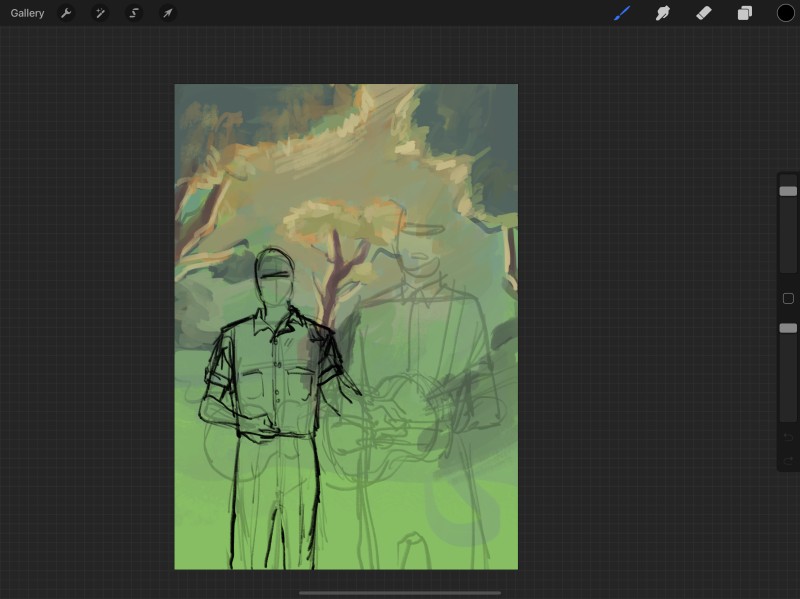
Task: Select the Brush tool
Action: point(622,13)
